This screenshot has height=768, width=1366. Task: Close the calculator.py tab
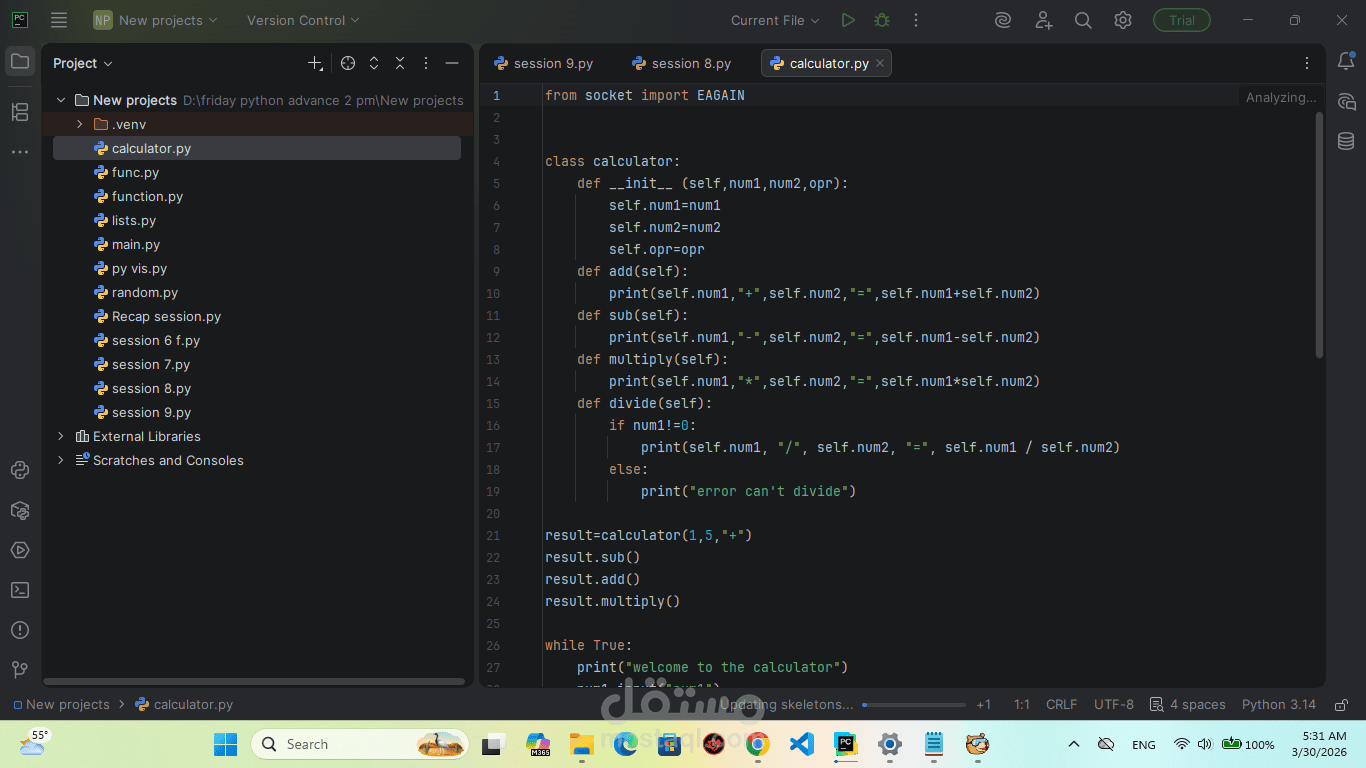coord(880,63)
